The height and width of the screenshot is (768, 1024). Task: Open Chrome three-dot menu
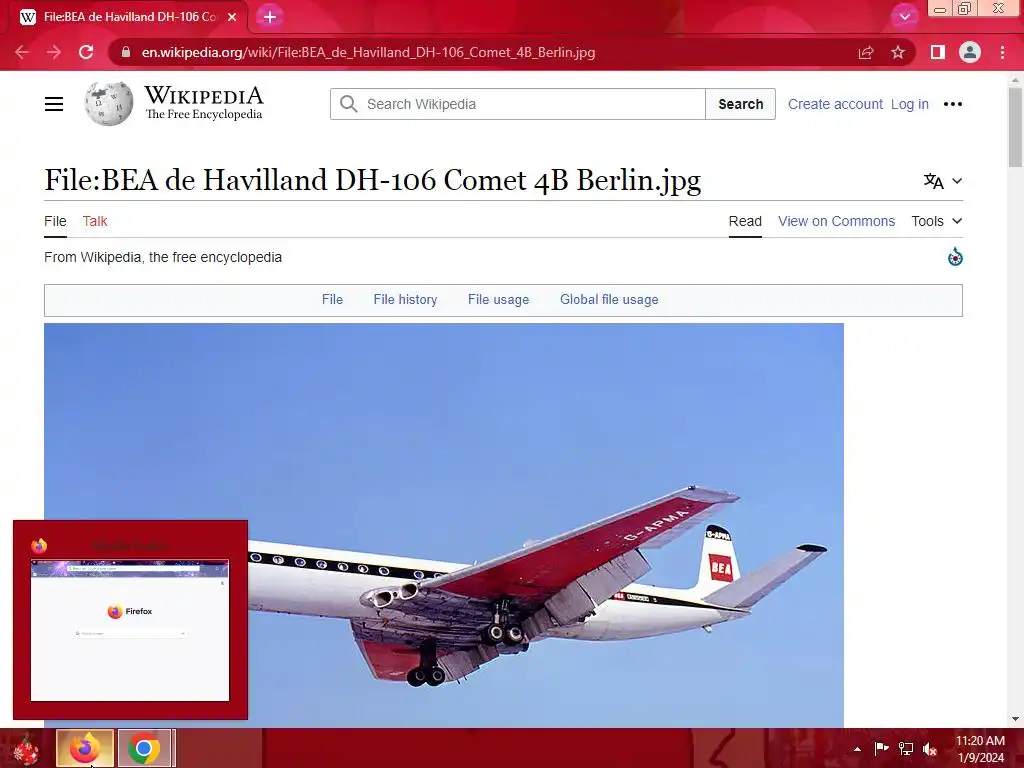pos(1002,52)
